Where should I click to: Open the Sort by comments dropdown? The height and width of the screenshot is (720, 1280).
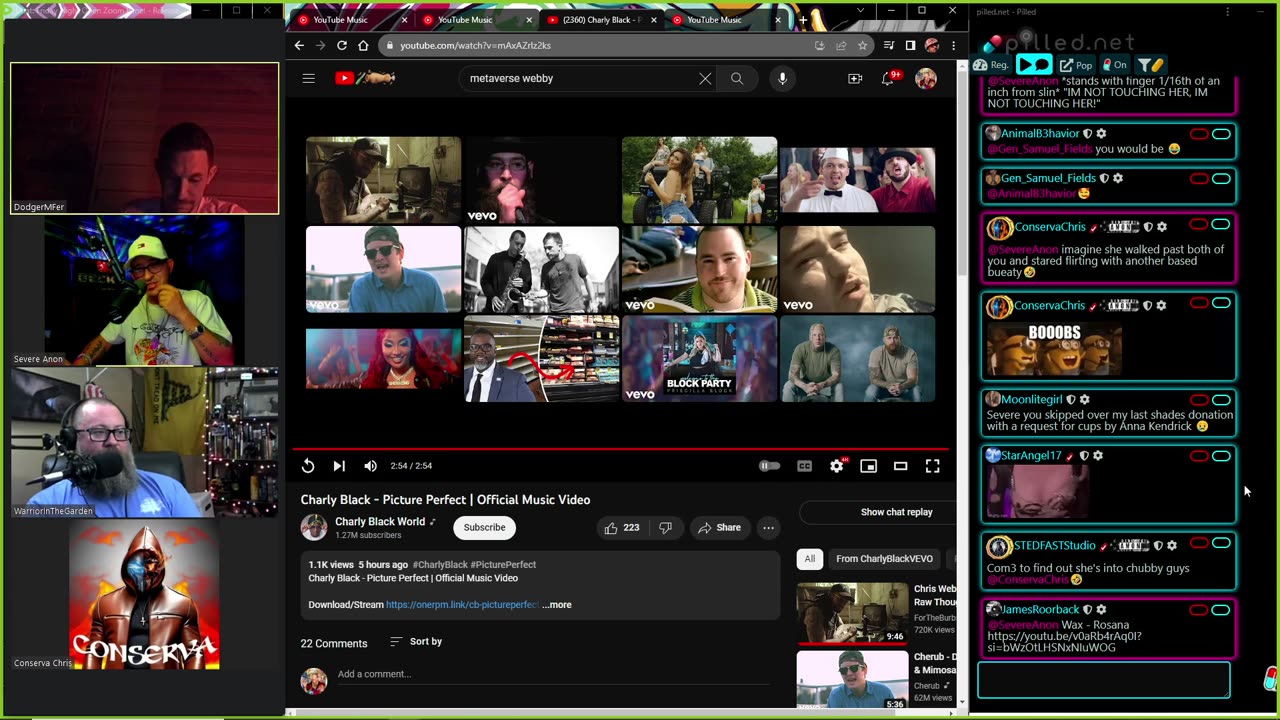[416, 642]
